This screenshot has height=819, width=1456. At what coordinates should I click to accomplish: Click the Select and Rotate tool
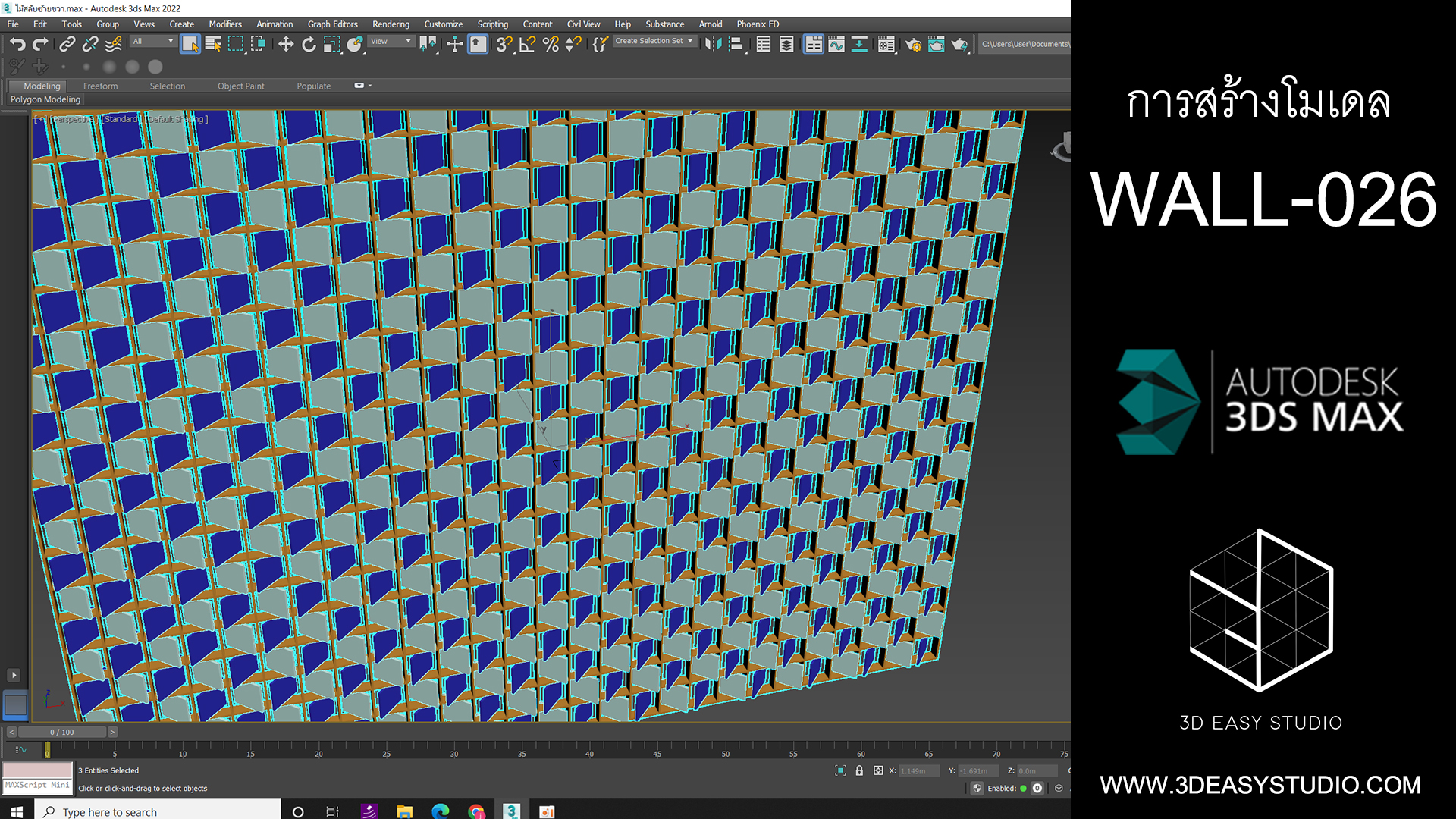tap(309, 45)
